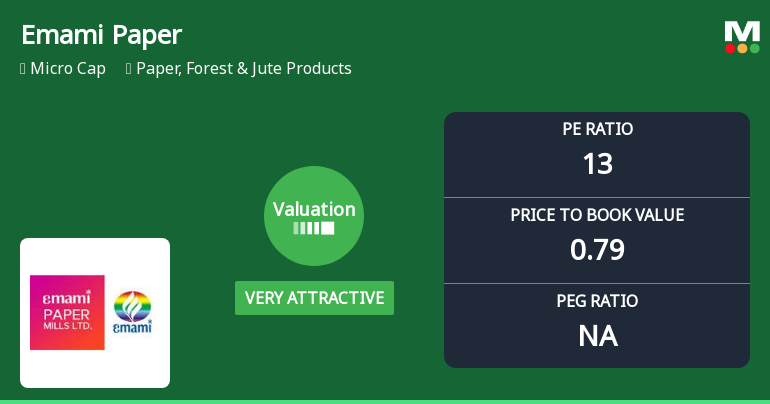Click the icon before Micro Cap
This screenshot has width=770, height=404.
[x=23, y=69]
